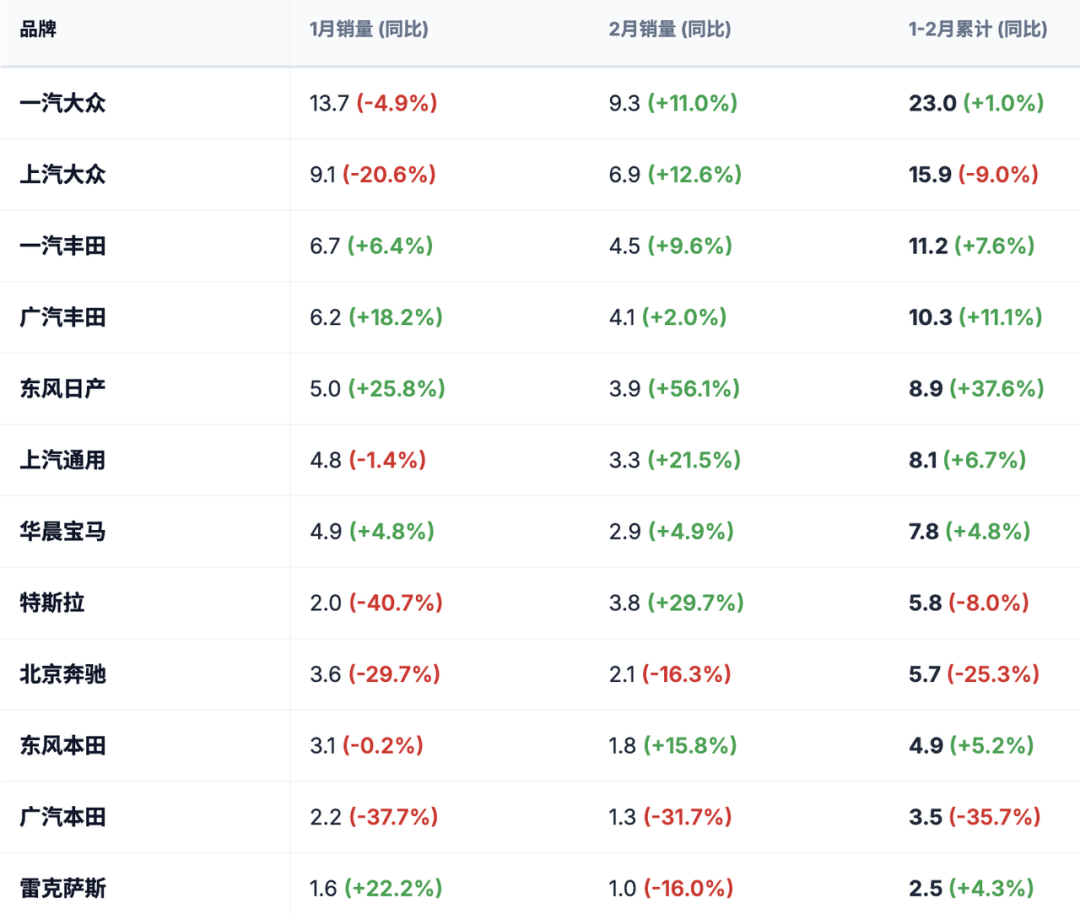Click the 23.0 (+1.0%) cumulative cell
This screenshot has height=914, width=1080.
pos(976,103)
